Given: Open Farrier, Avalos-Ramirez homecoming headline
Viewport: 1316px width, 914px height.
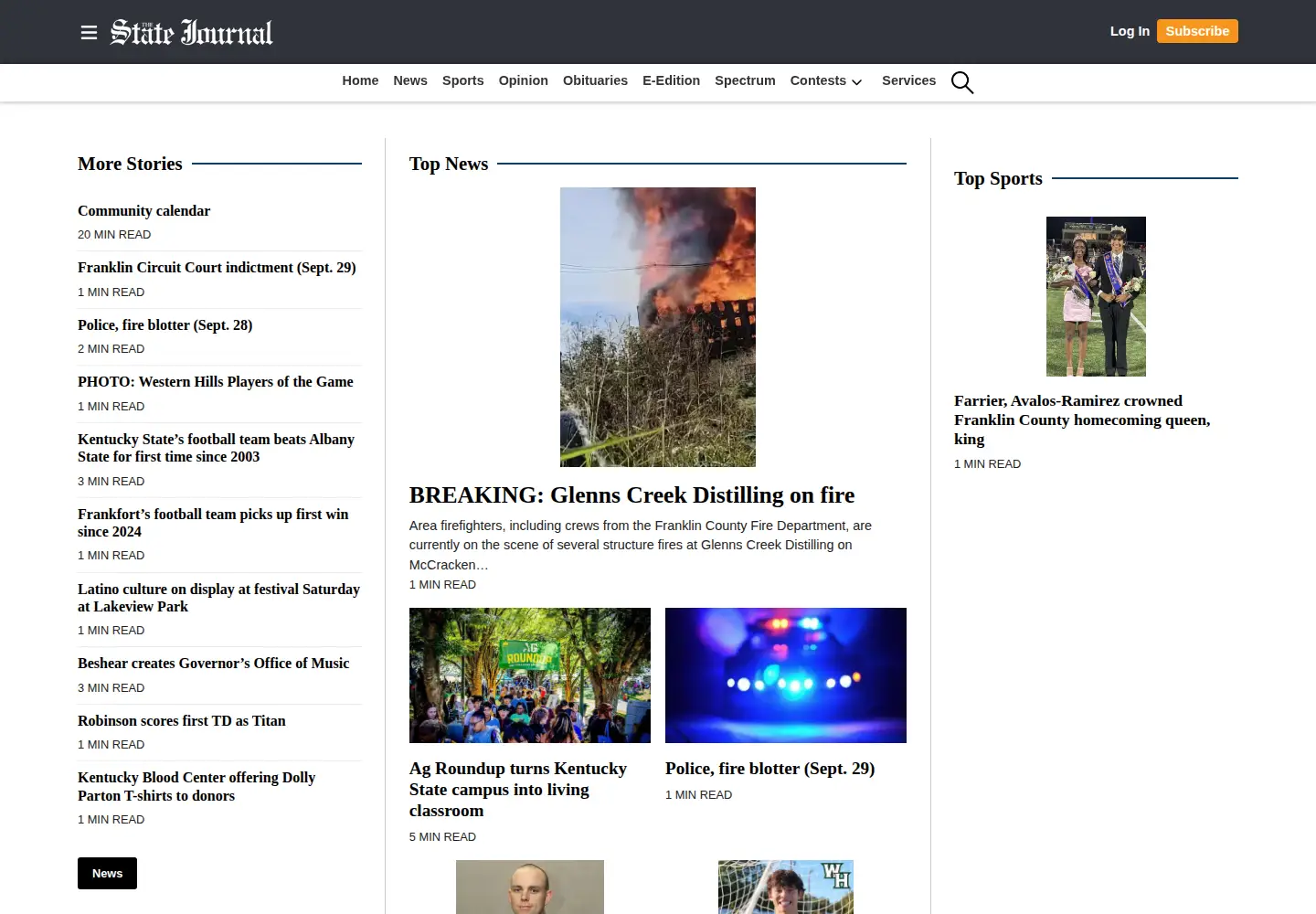Looking at the screenshot, I should [1082, 420].
